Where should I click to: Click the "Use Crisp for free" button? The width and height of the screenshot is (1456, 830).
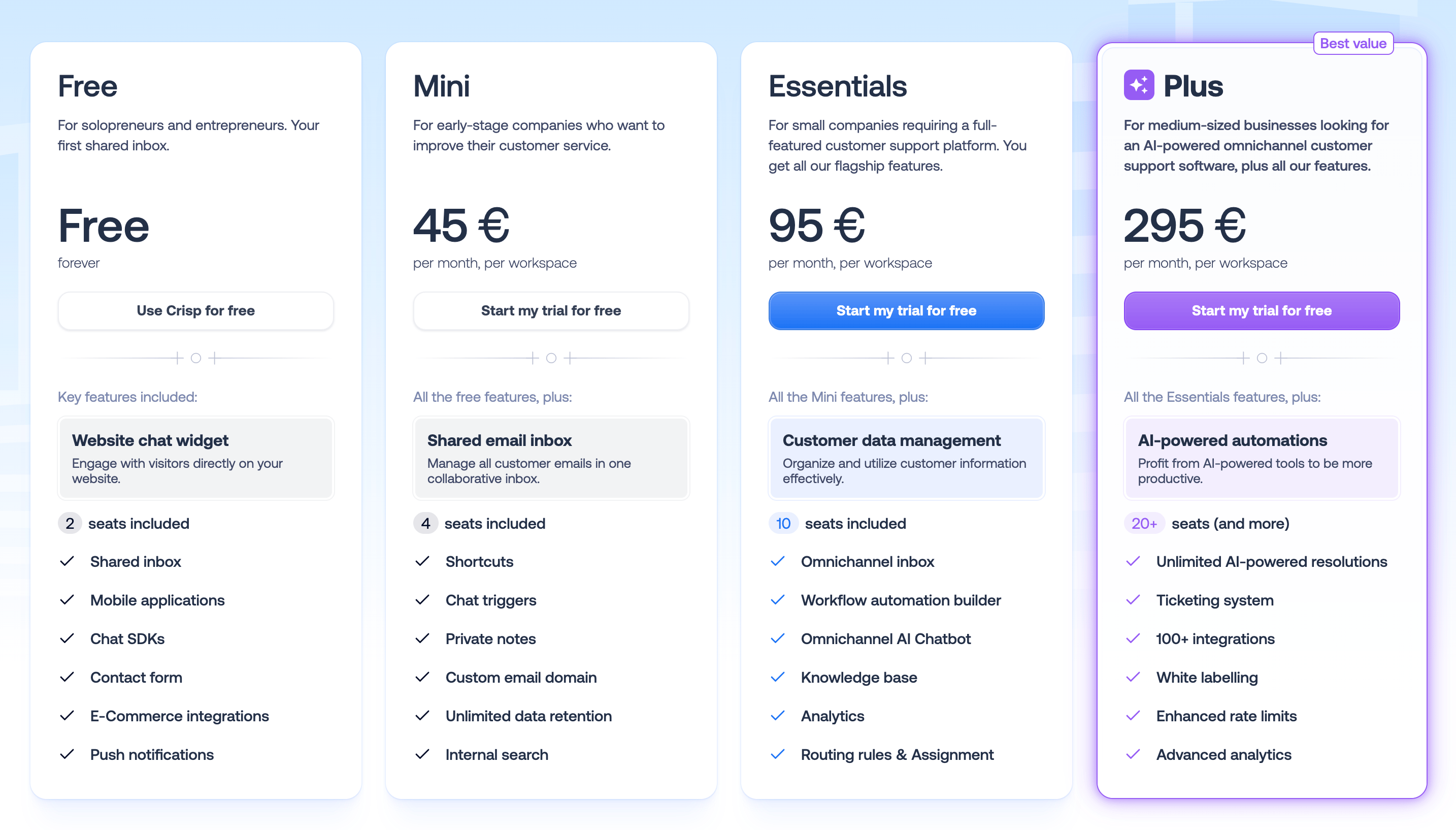coord(195,311)
